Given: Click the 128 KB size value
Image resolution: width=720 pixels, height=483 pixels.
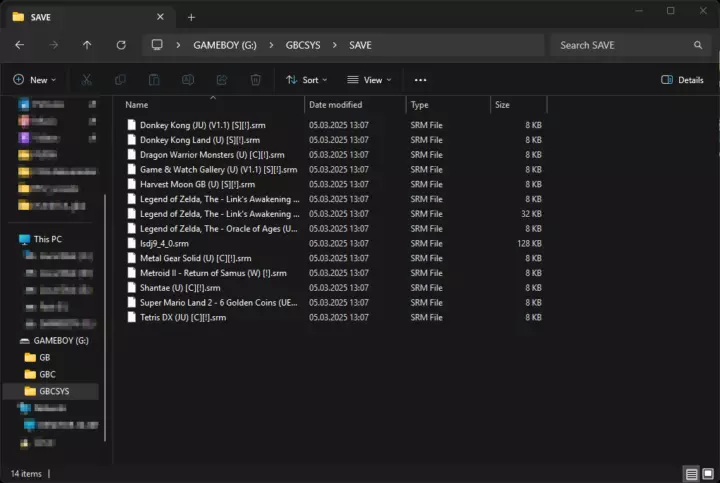Looking at the screenshot, I should (529, 243).
